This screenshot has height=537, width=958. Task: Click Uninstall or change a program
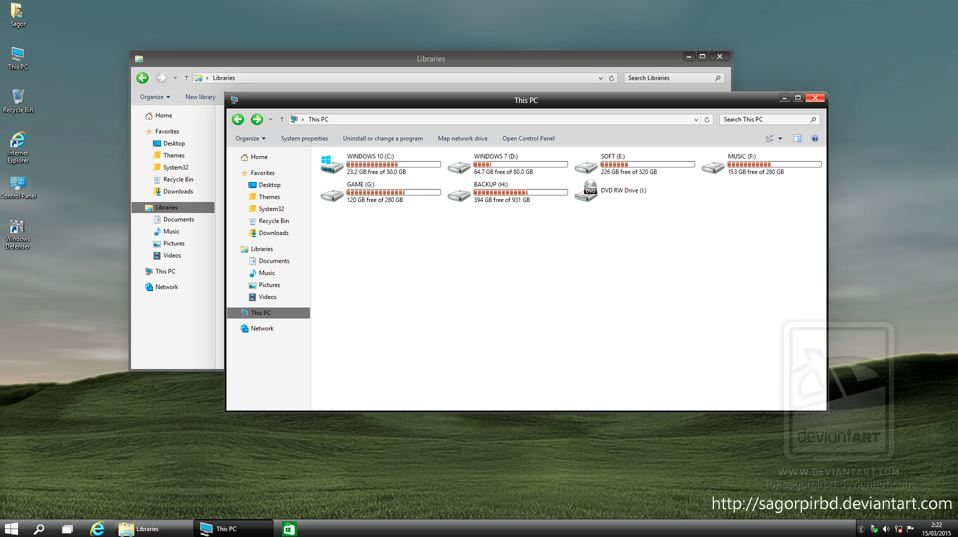pyautogui.click(x=382, y=138)
